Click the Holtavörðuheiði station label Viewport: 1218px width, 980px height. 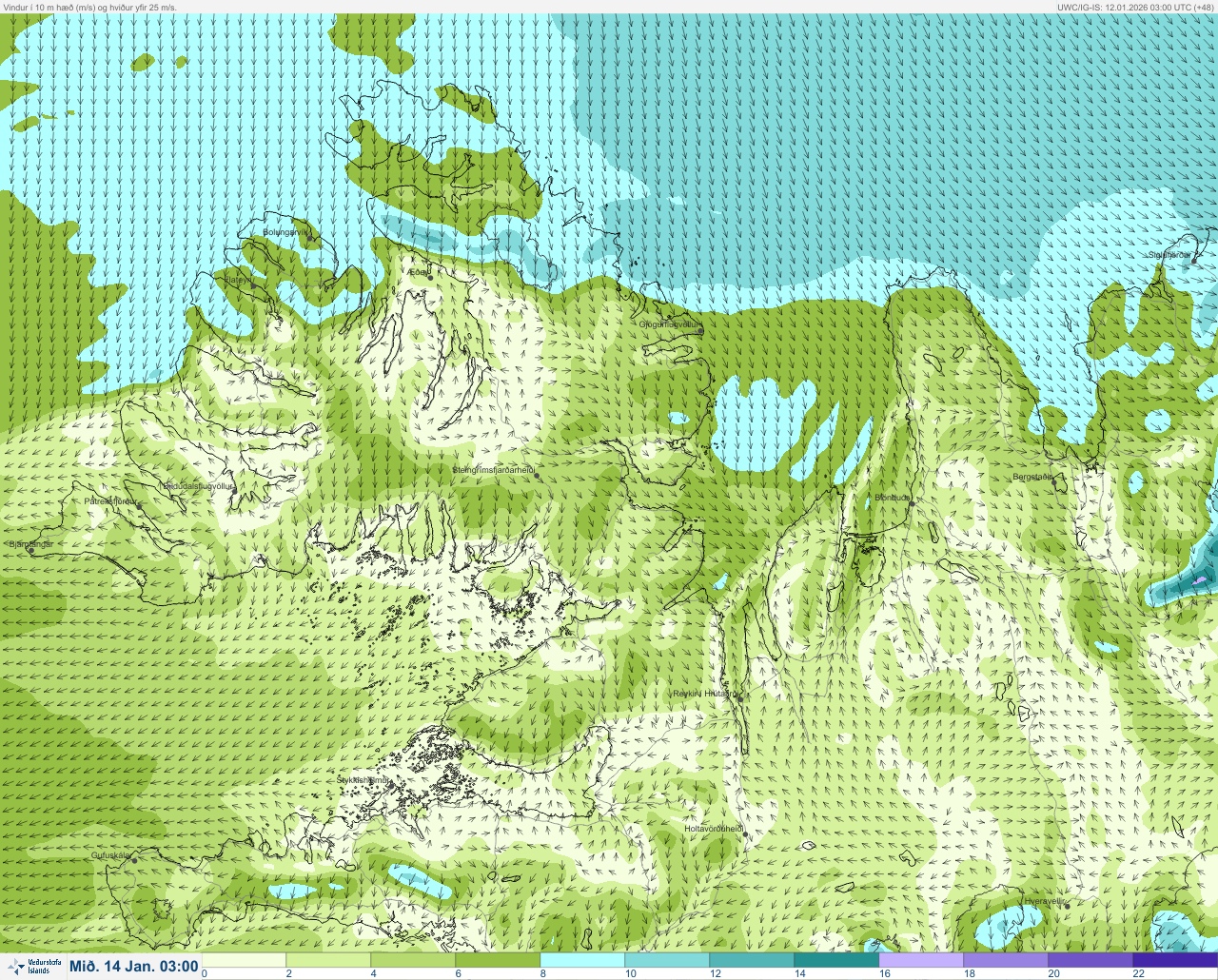714,829
